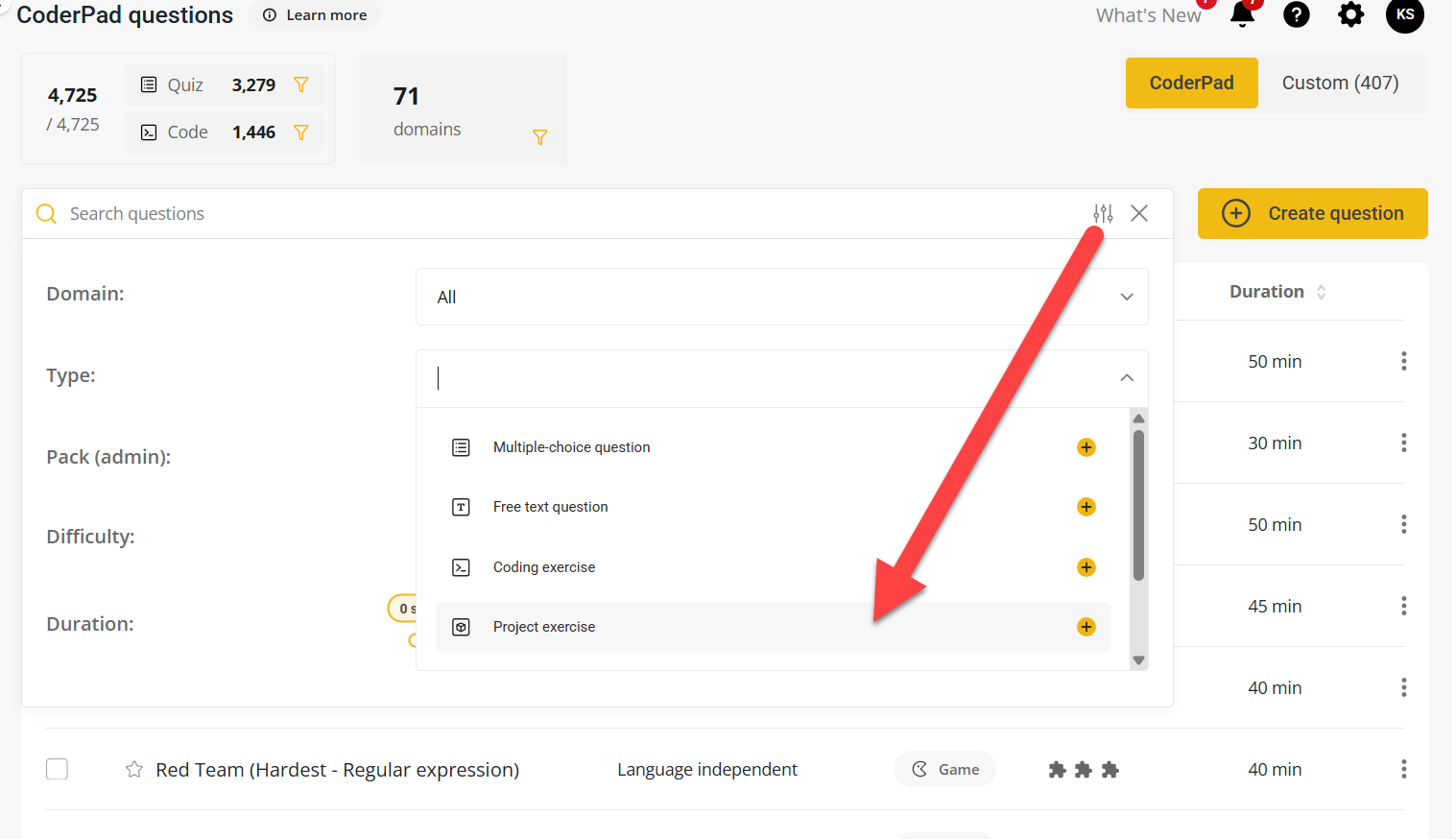The image size is (1456, 839).
Task: Click the Code filter funnel icon
Action: point(301,132)
